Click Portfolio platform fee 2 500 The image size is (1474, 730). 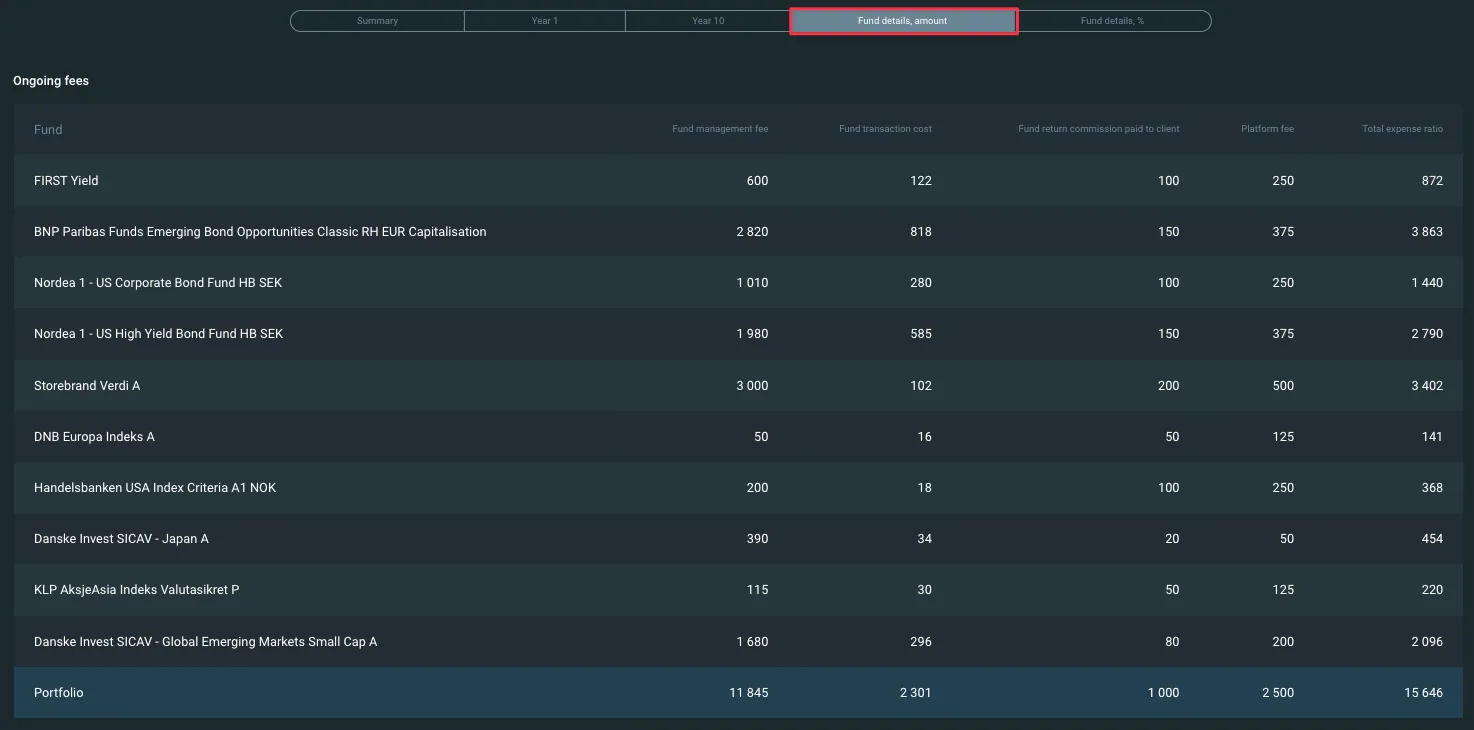[x=1278, y=693]
